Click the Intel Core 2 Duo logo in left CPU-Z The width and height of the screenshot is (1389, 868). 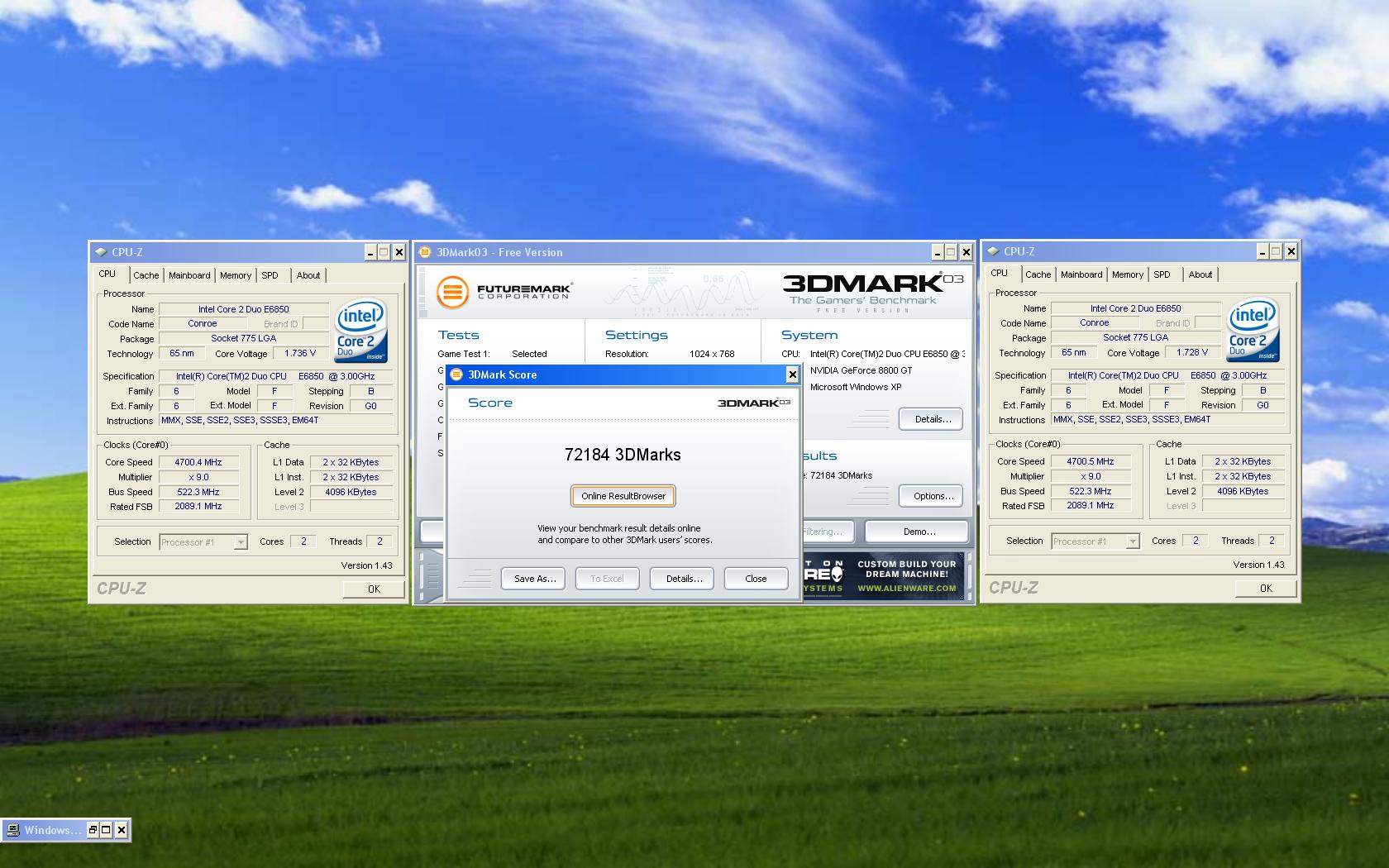tap(361, 331)
